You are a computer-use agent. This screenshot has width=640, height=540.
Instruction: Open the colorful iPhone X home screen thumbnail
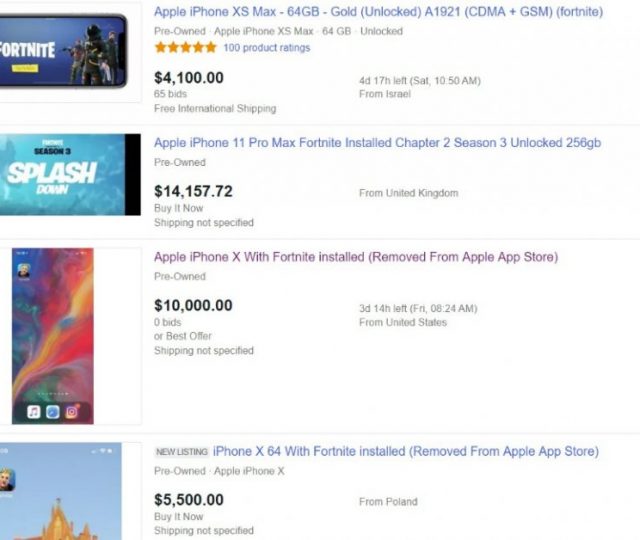click(53, 335)
